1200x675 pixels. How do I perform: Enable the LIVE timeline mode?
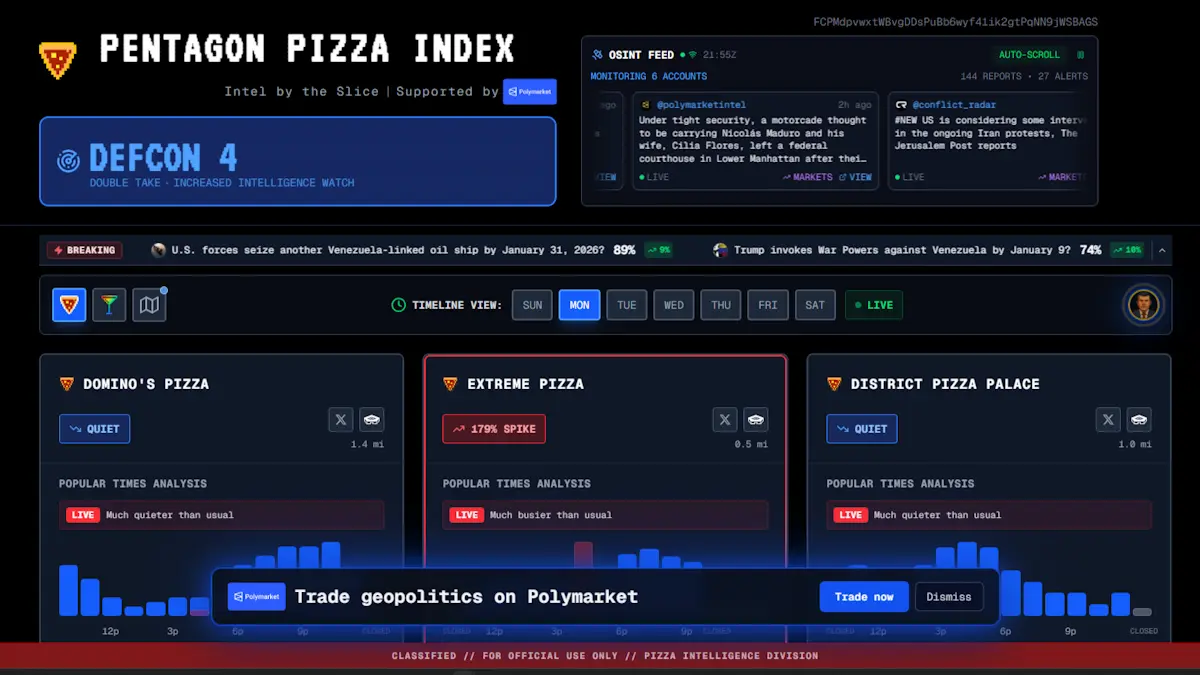873,305
